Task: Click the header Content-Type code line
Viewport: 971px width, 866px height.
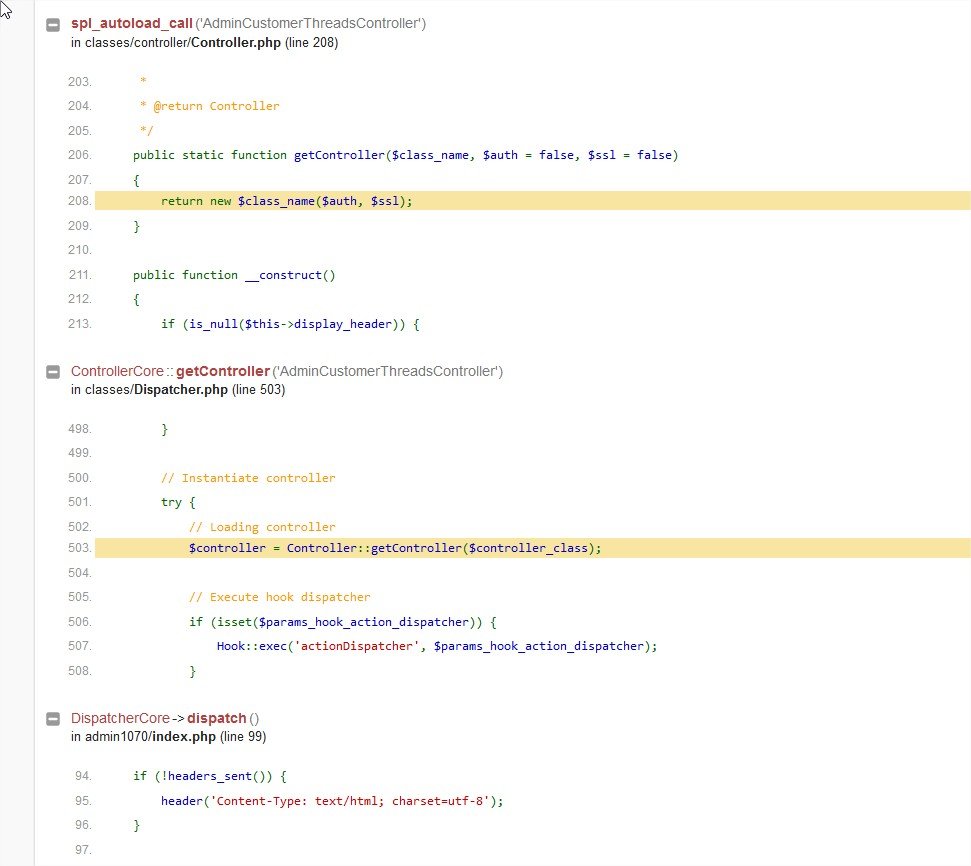Action: (x=332, y=801)
